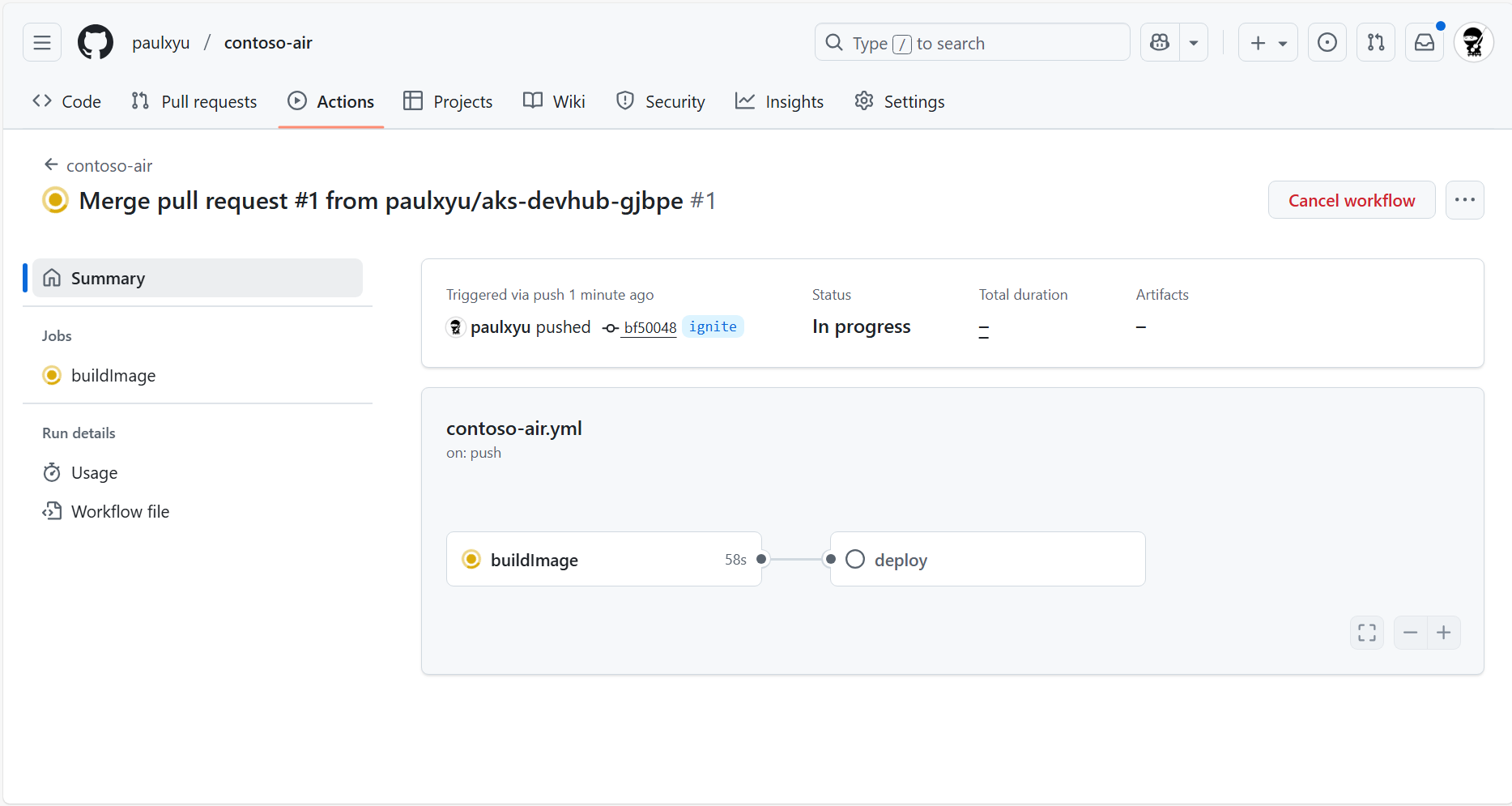Open the GitHub home logo
This screenshot has height=806, width=1512.
(x=95, y=42)
